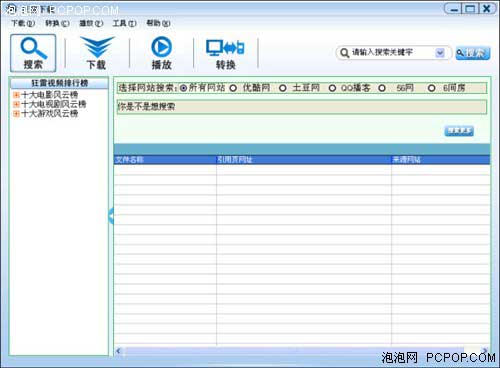Click the horizontal scrollbar under results list
The width and height of the screenshot is (500, 368).
point(302,351)
